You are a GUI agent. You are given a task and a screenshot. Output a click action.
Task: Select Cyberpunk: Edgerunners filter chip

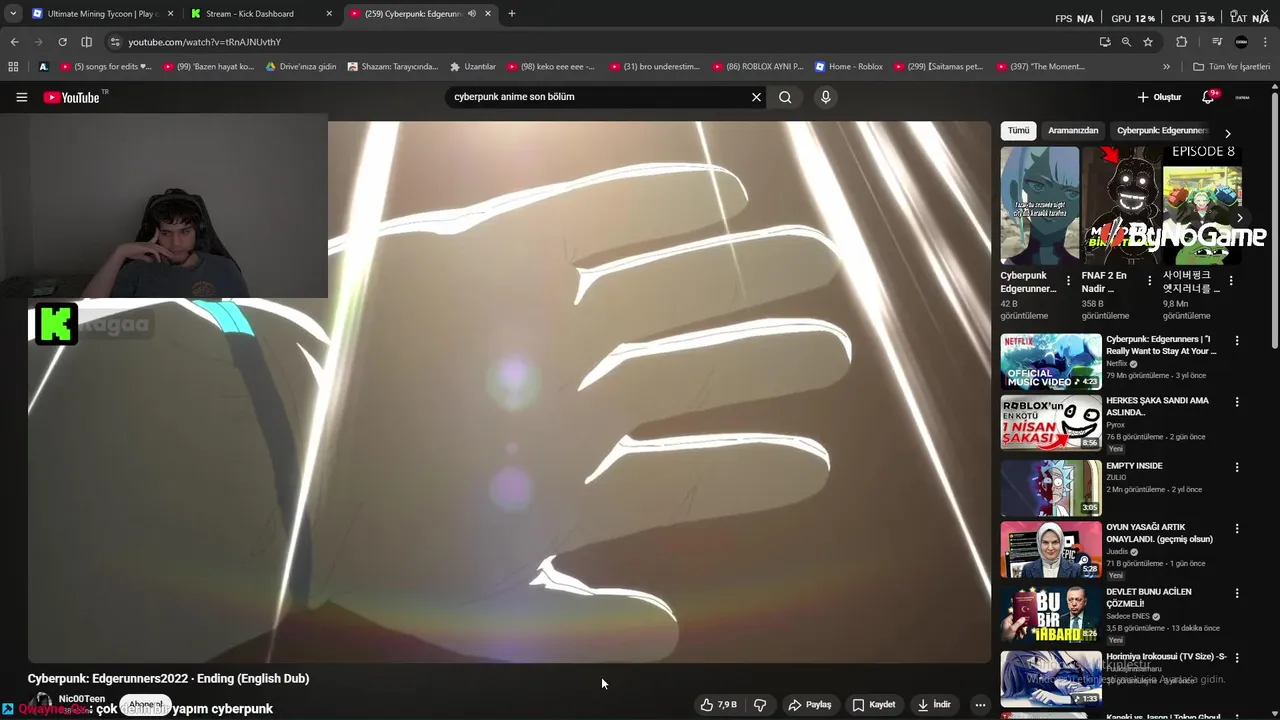[1162, 131]
